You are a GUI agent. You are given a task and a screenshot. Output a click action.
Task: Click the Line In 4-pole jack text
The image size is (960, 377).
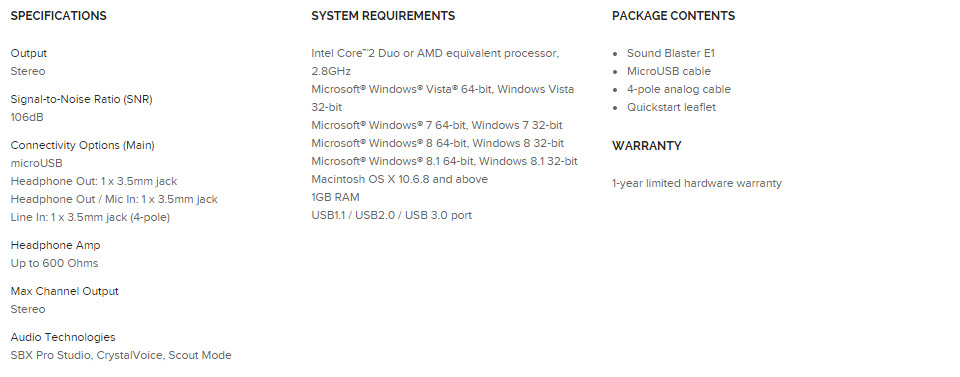coord(90,217)
